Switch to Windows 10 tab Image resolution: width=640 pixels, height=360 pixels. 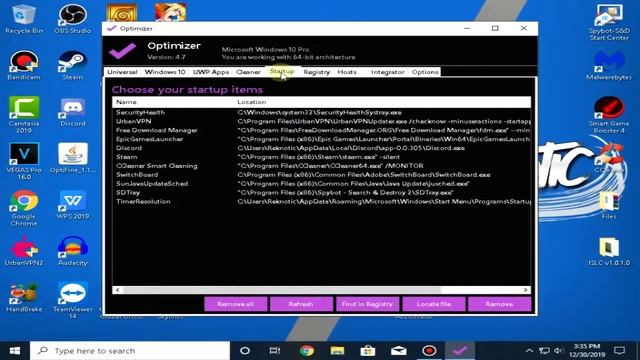pyautogui.click(x=165, y=72)
